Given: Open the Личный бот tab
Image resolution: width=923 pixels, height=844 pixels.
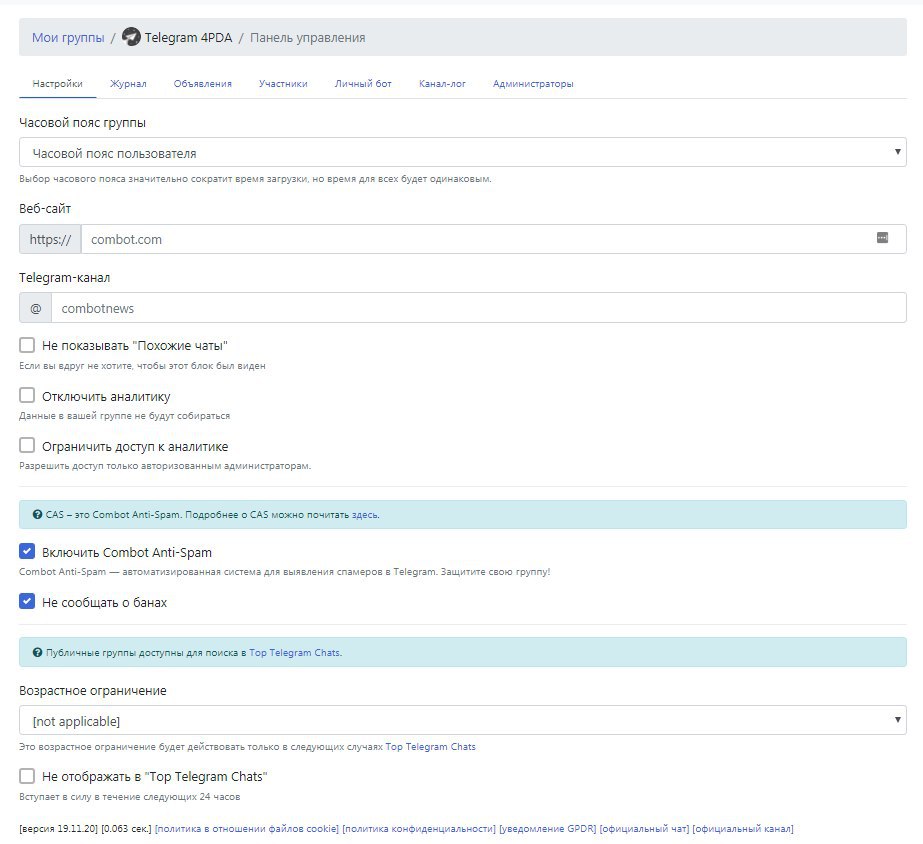Looking at the screenshot, I should tap(363, 84).
